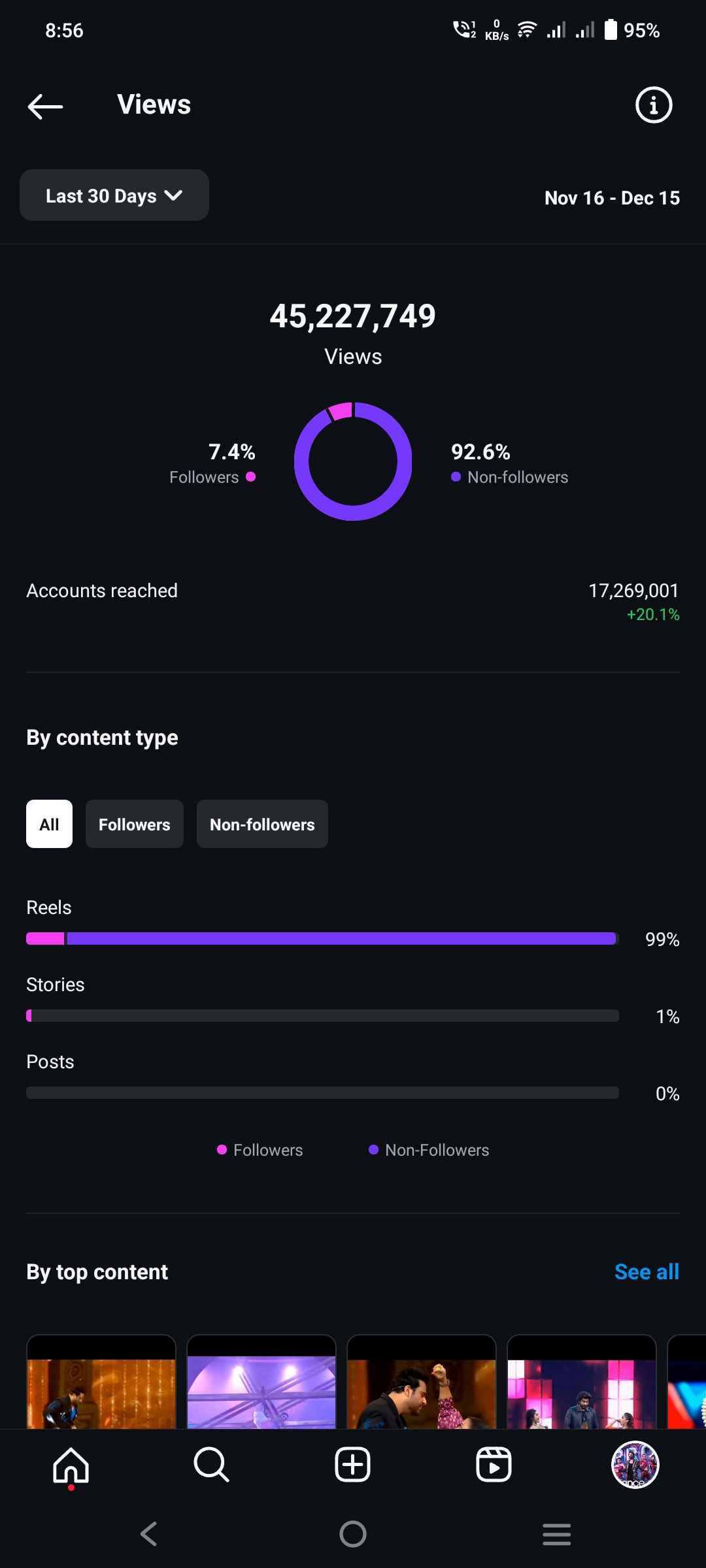The width and height of the screenshot is (706, 1568).
Task: Select the All content filter
Action: [x=49, y=824]
